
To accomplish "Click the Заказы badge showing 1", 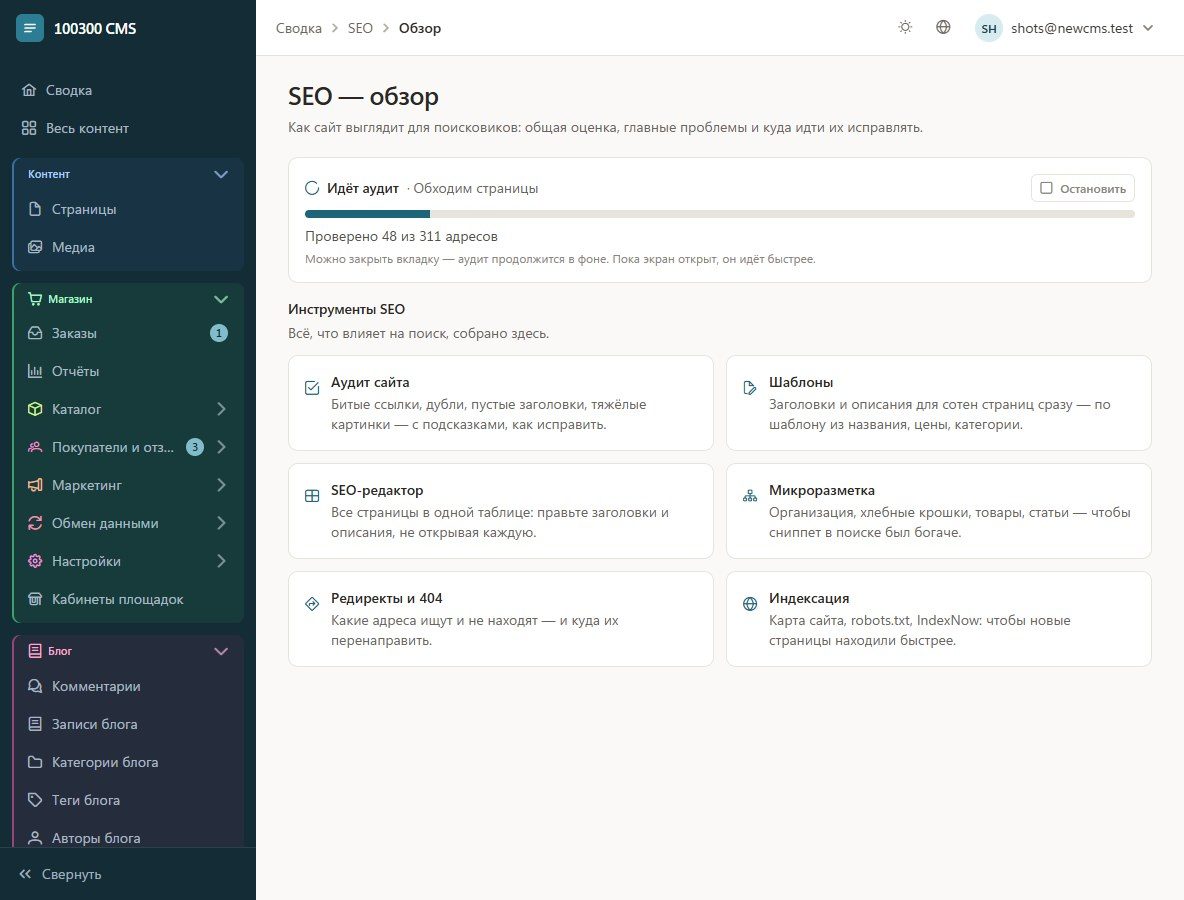I will pos(219,333).
